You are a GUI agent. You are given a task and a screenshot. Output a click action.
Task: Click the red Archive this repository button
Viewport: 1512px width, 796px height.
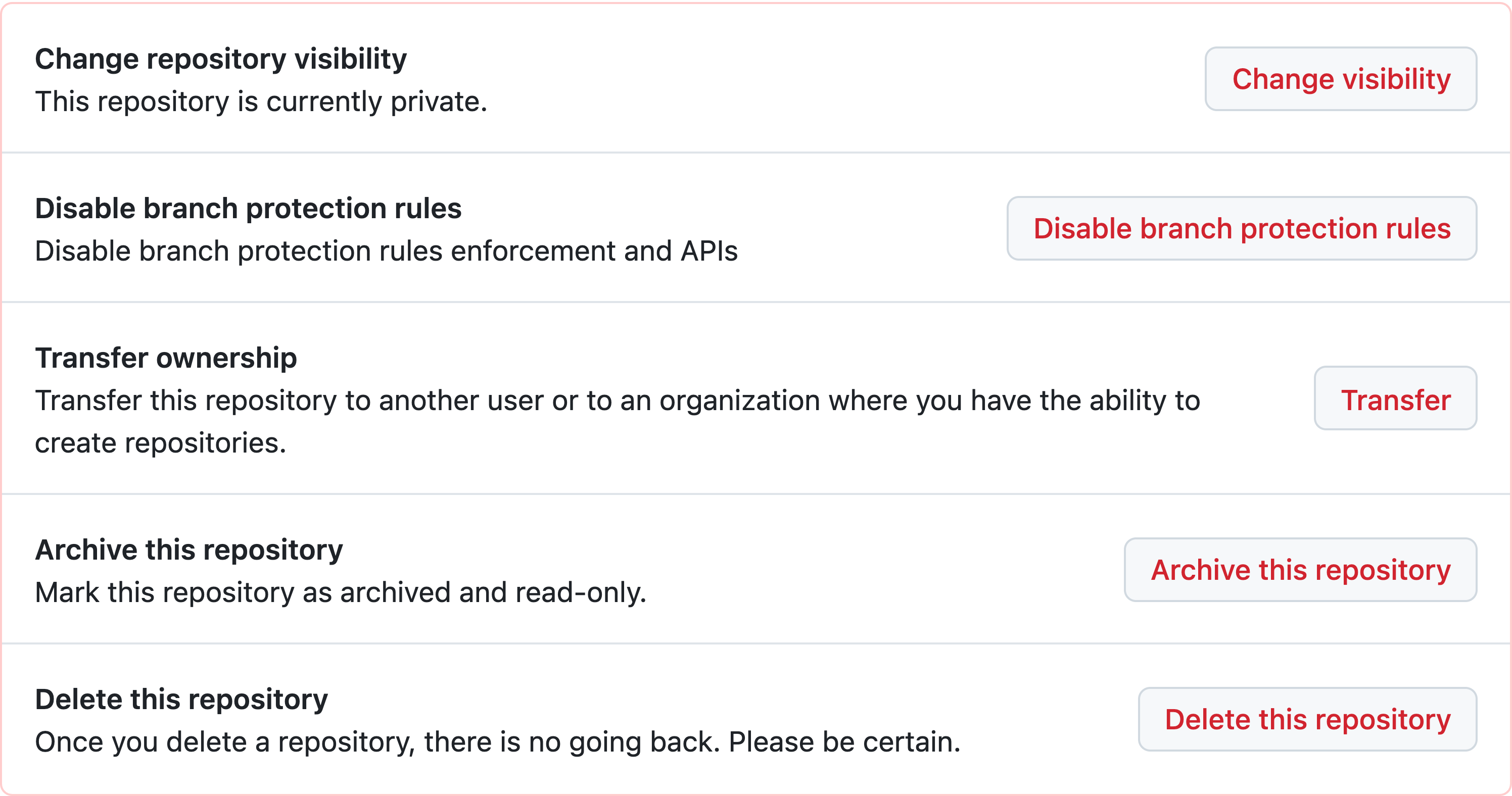click(1300, 570)
